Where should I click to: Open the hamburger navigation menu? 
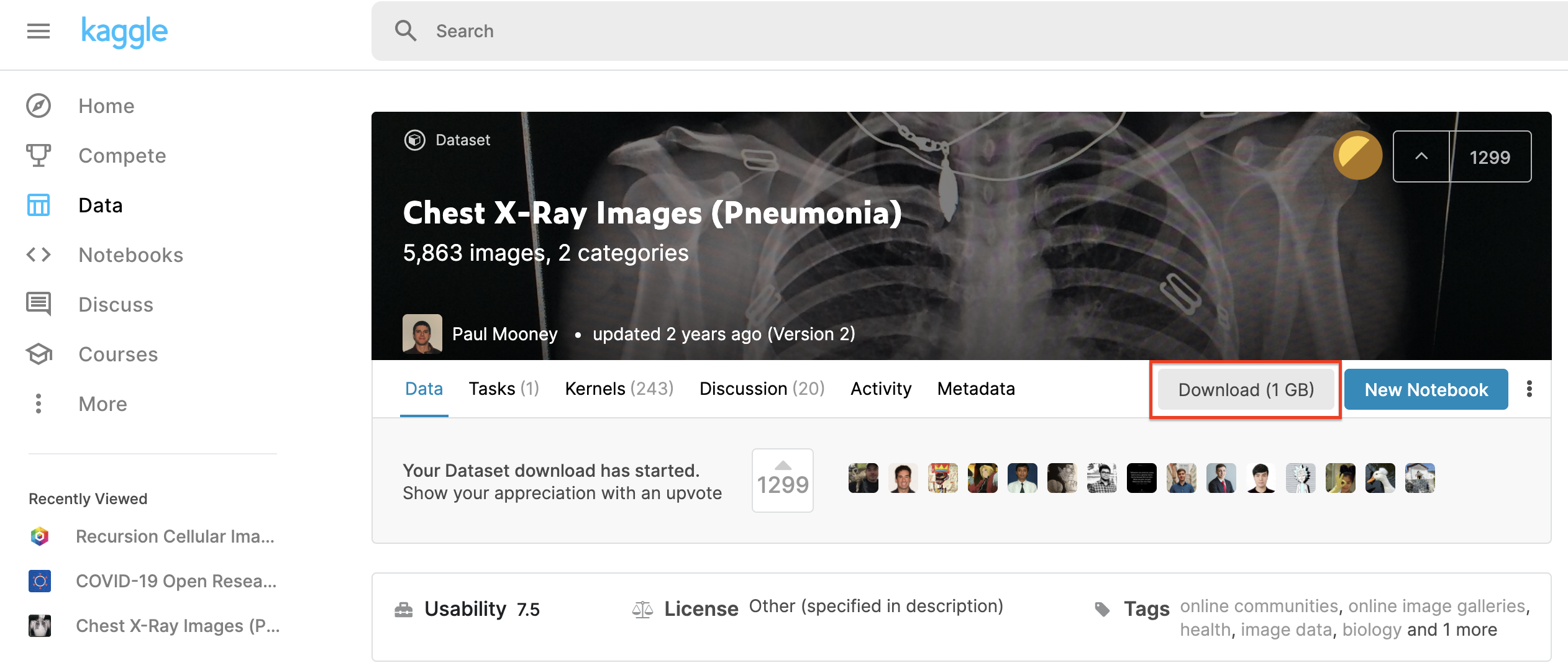click(38, 31)
